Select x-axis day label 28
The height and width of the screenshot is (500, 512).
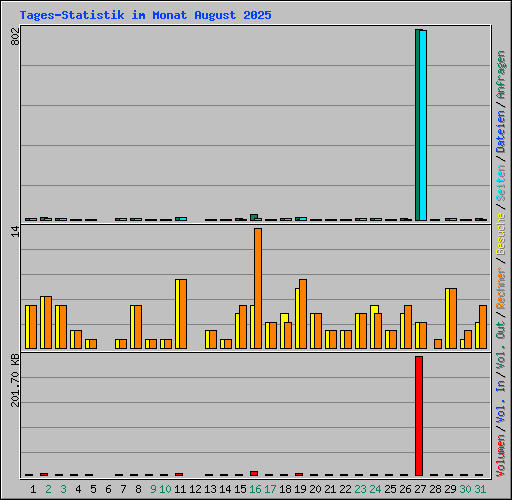pyautogui.click(x=435, y=489)
